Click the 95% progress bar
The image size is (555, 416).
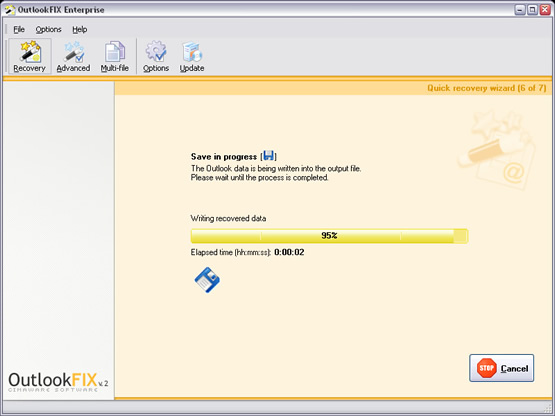(329, 236)
